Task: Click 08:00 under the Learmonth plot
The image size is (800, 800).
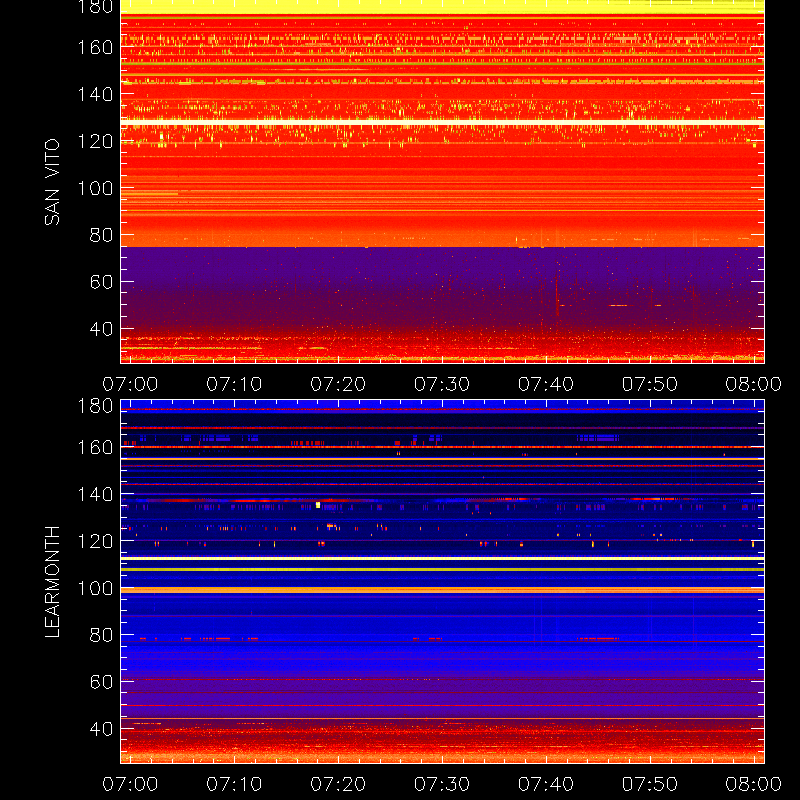Action: pos(754,784)
